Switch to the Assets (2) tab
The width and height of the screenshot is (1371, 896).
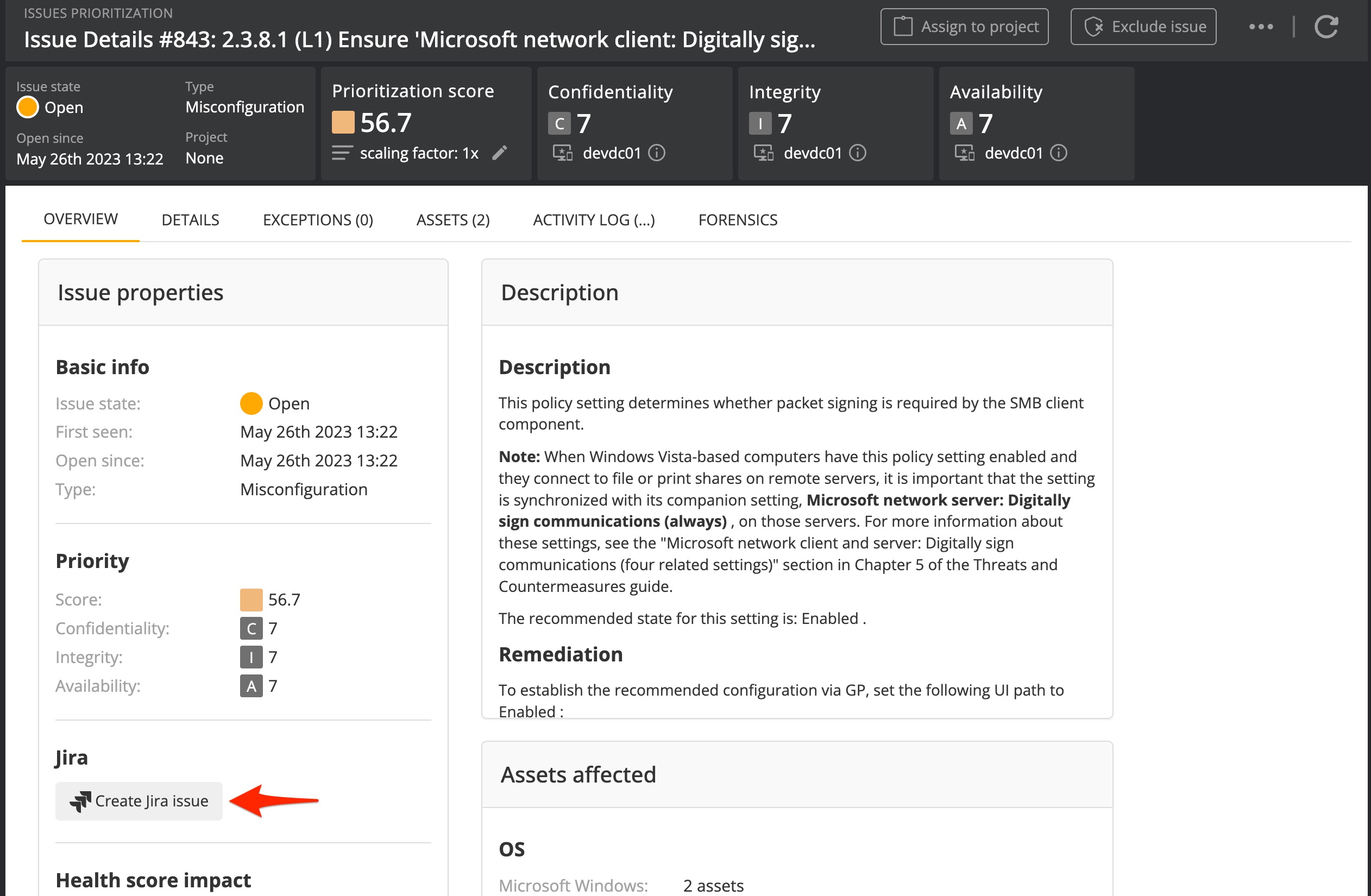tap(453, 219)
